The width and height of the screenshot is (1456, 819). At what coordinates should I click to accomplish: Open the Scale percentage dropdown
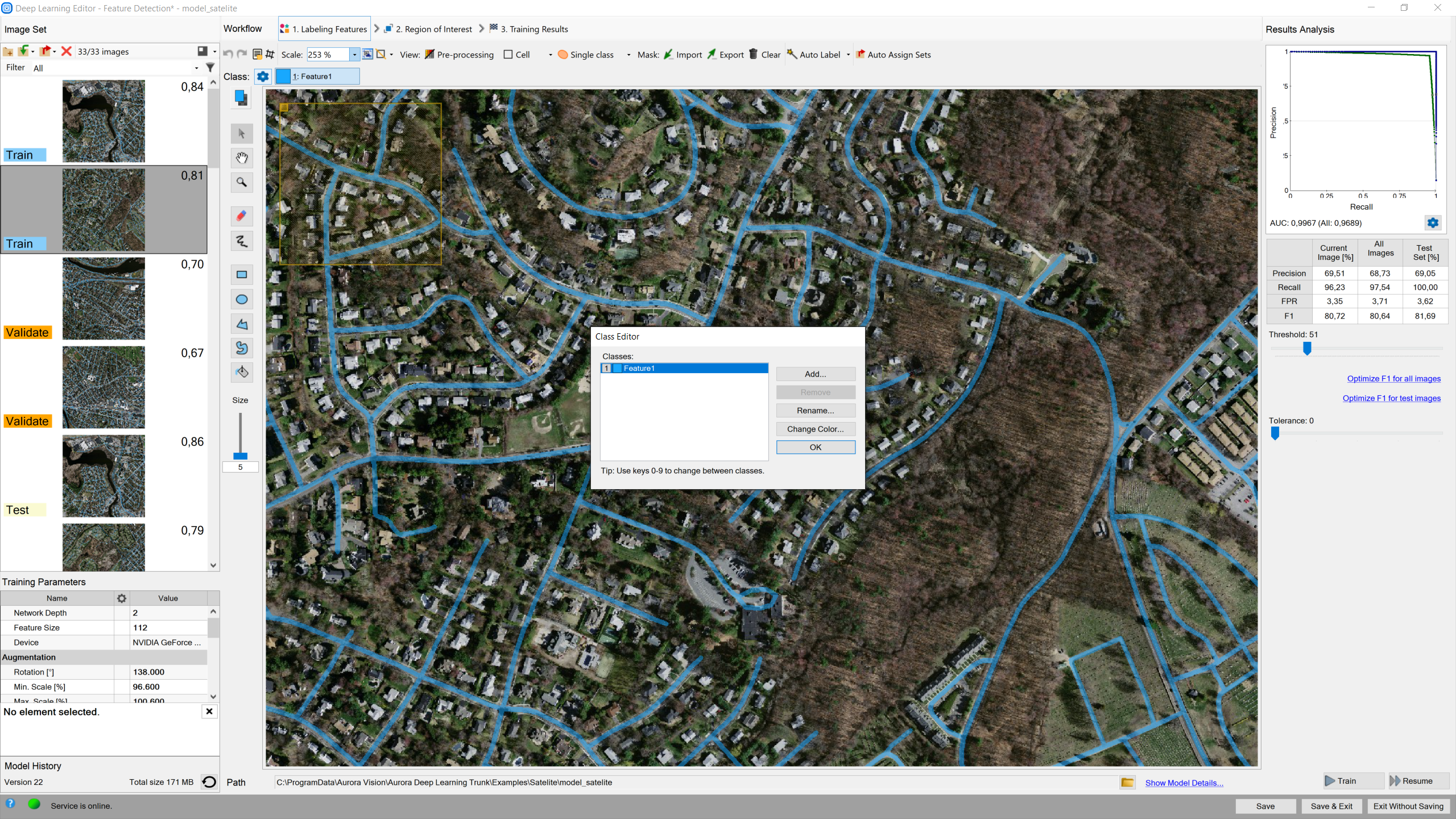pos(354,55)
